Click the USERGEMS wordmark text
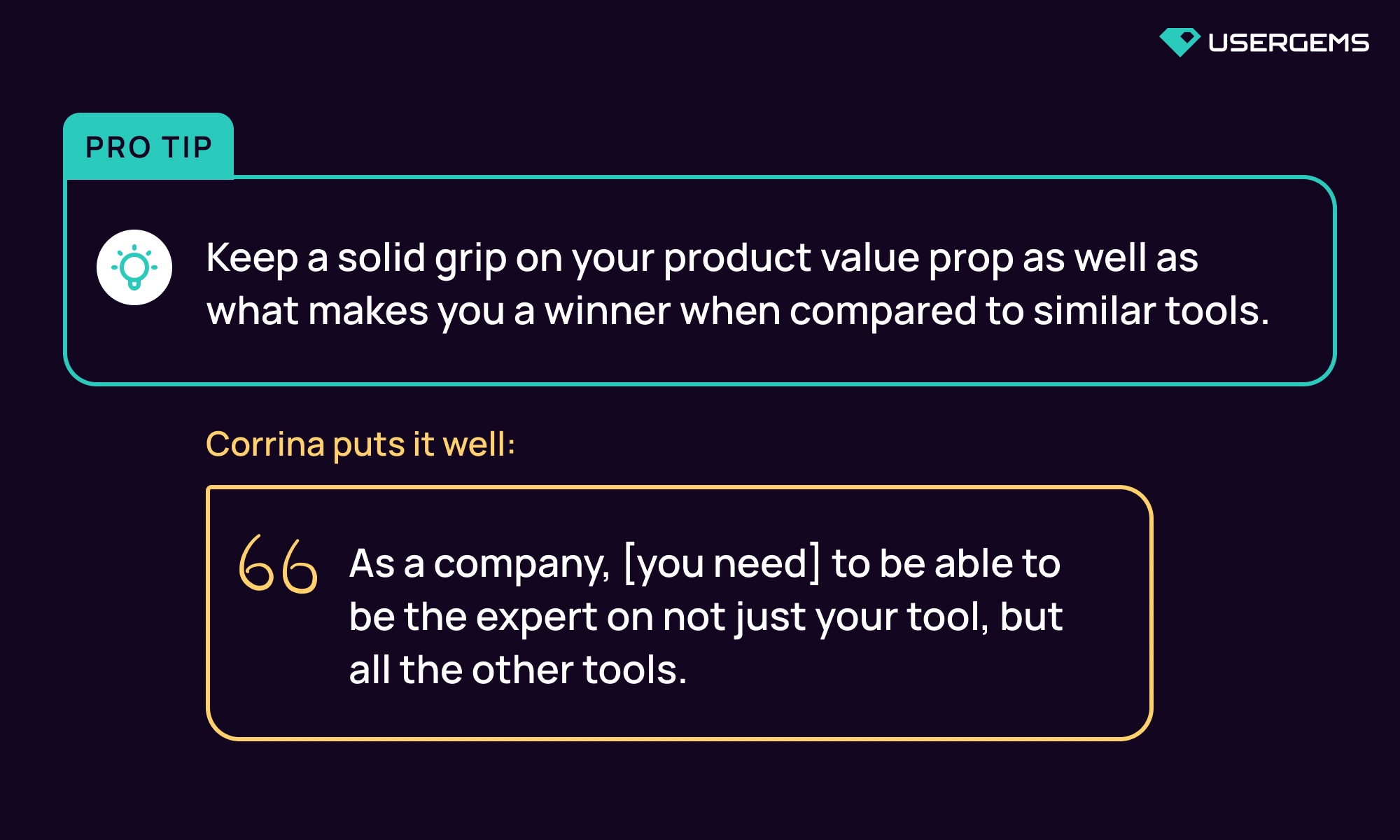The height and width of the screenshot is (840, 1400). [1288, 43]
